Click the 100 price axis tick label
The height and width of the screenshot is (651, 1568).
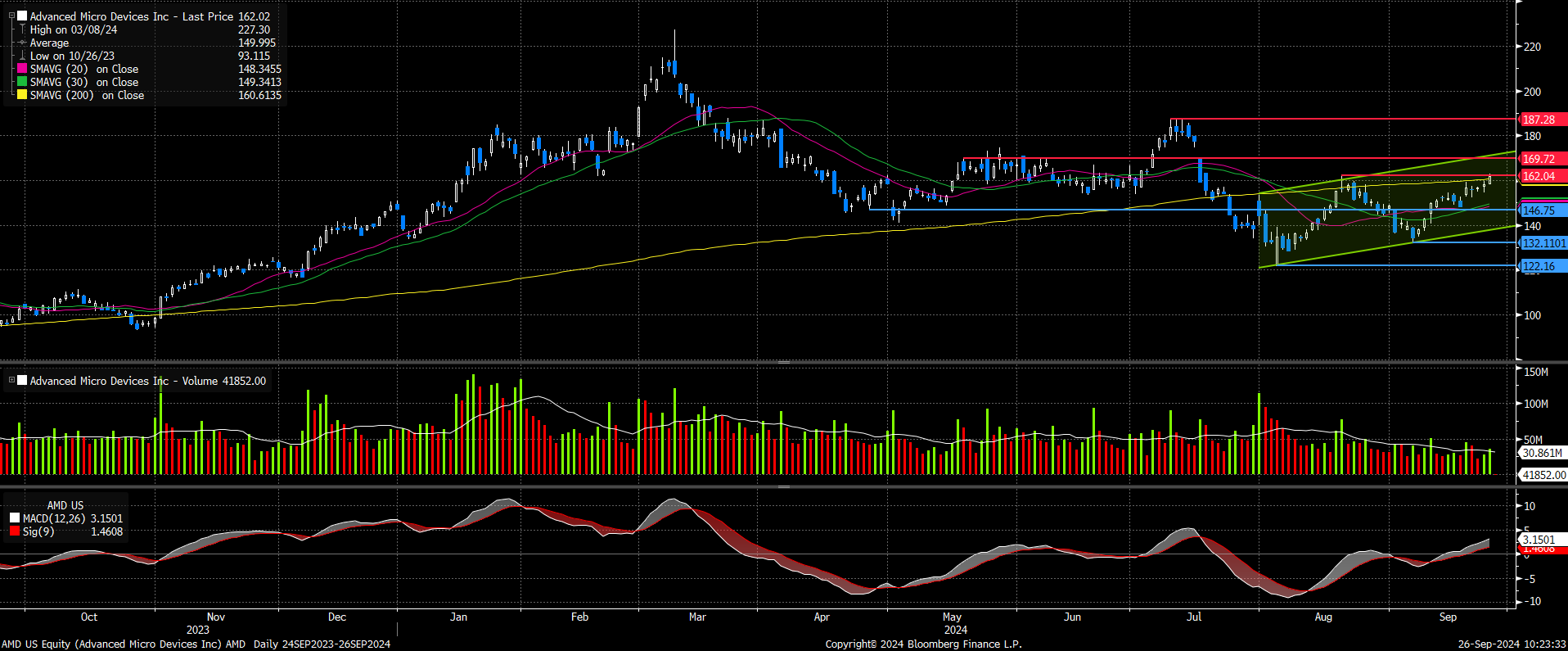point(1532,315)
